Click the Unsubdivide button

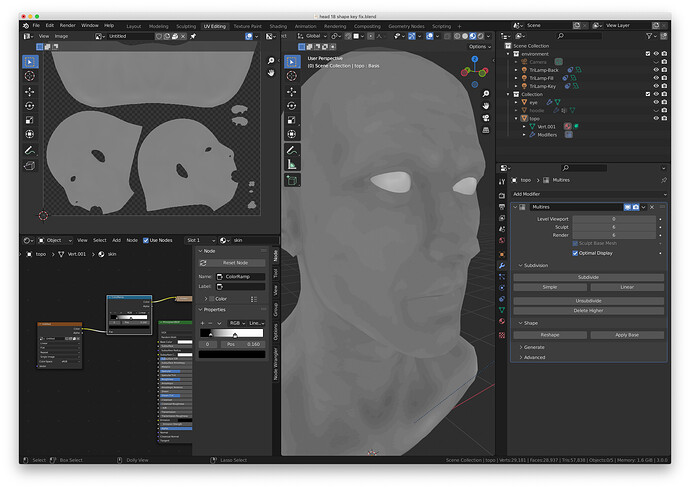(588, 301)
